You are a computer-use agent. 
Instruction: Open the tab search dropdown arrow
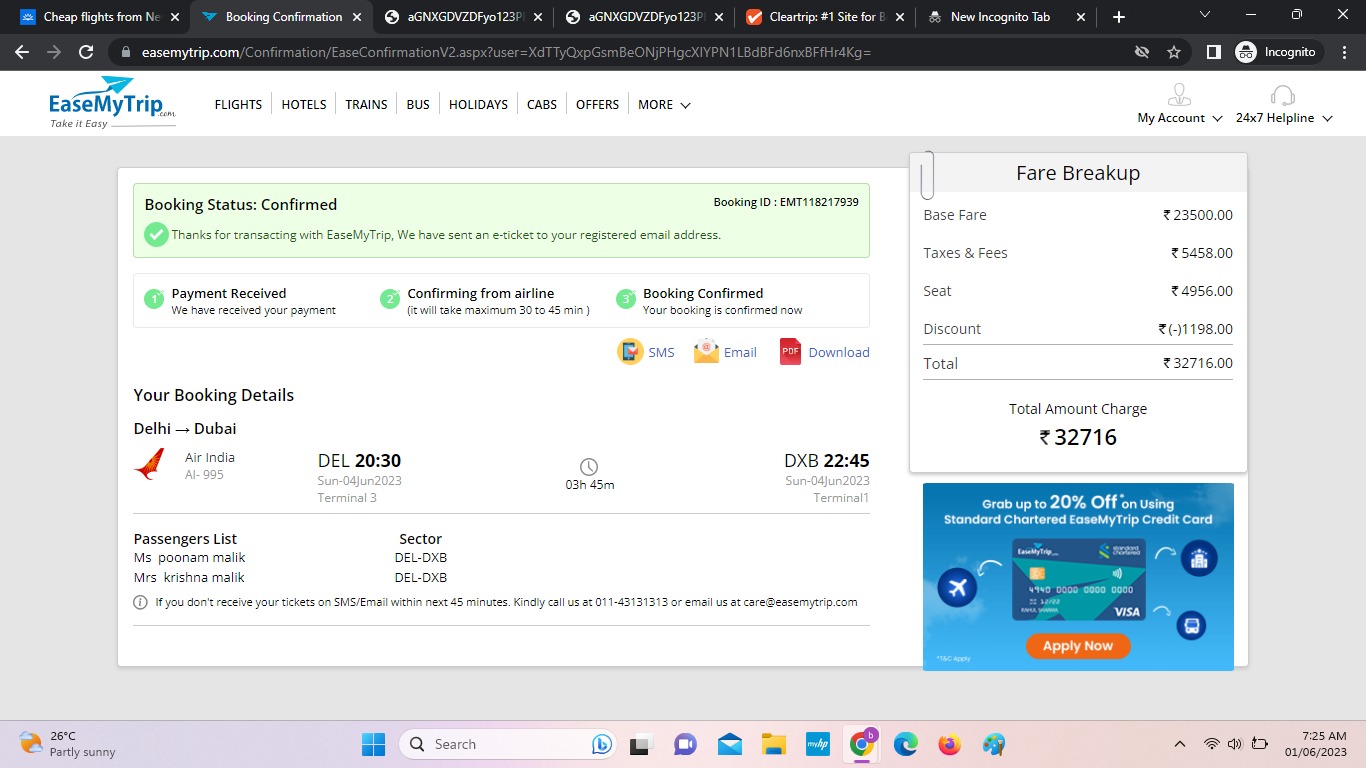(1204, 16)
